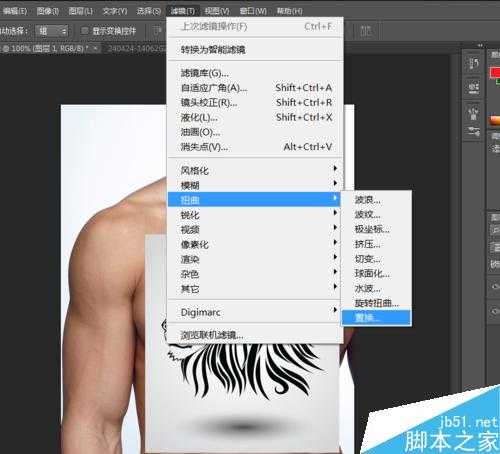Select 挤压... pinch filter
Screen dimensions: 500x454
pos(377,244)
